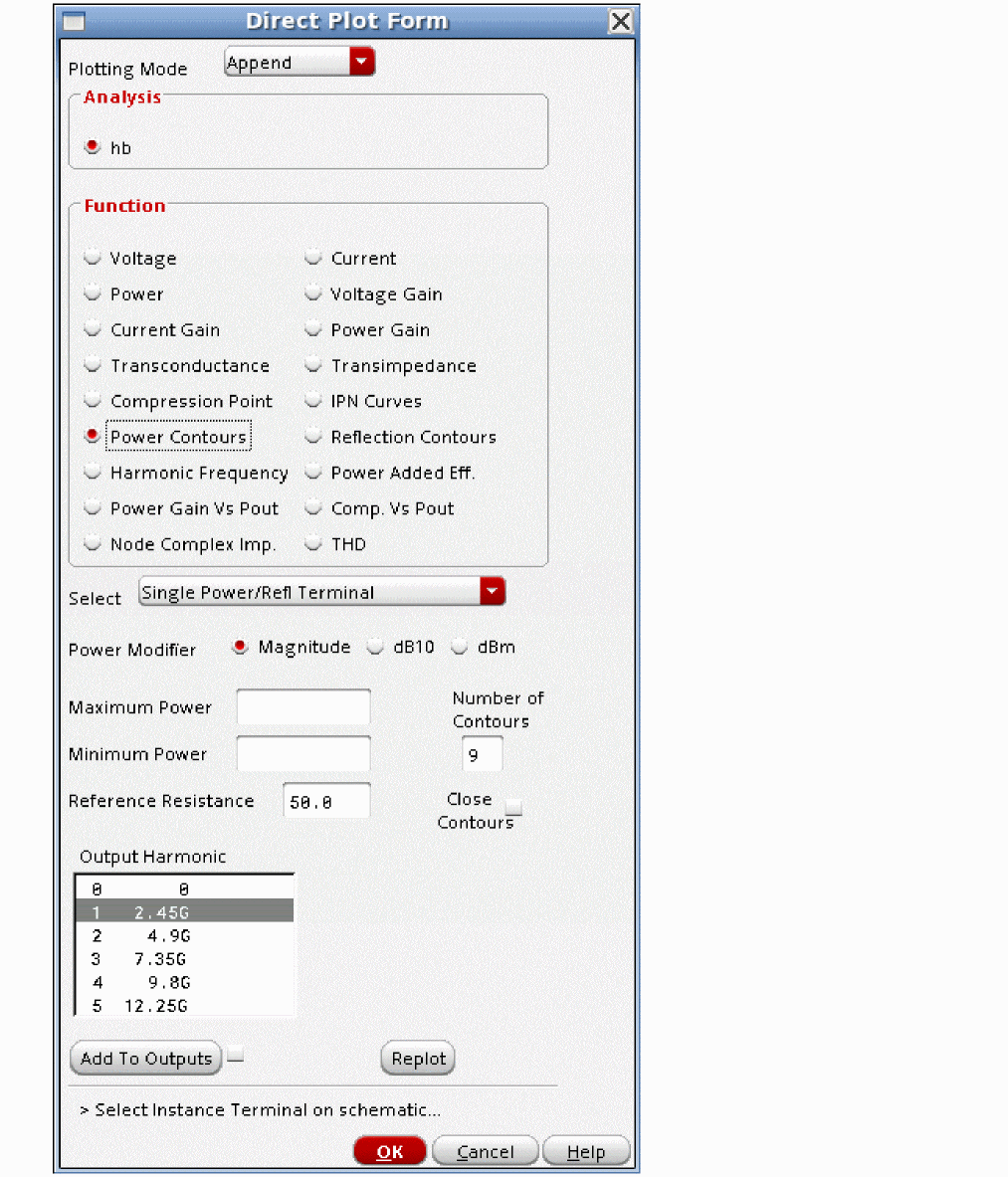The image size is (1008, 1177).
Task: Confirm with the red OK button
Action: pos(390,1151)
